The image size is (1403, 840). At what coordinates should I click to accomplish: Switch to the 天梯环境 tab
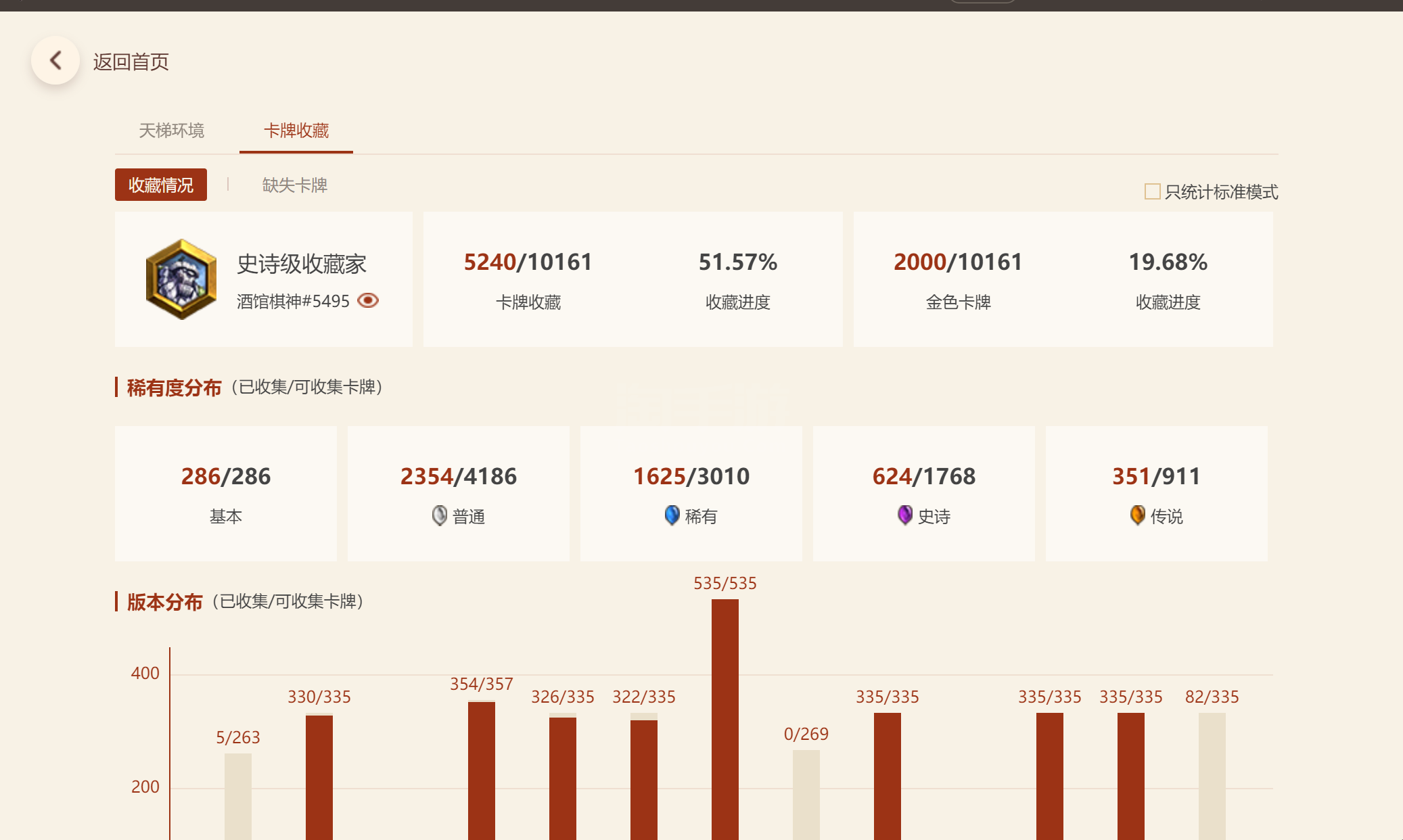click(171, 130)
